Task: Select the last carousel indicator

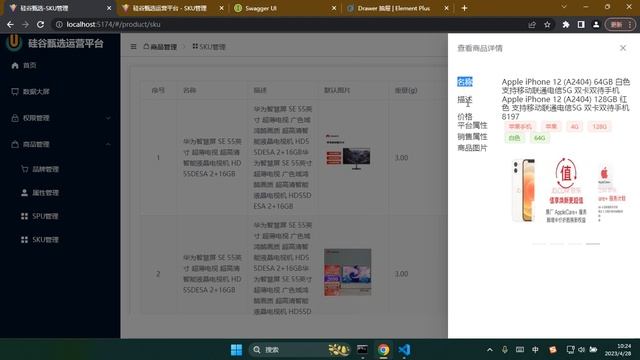Action: tap(593, 244)
